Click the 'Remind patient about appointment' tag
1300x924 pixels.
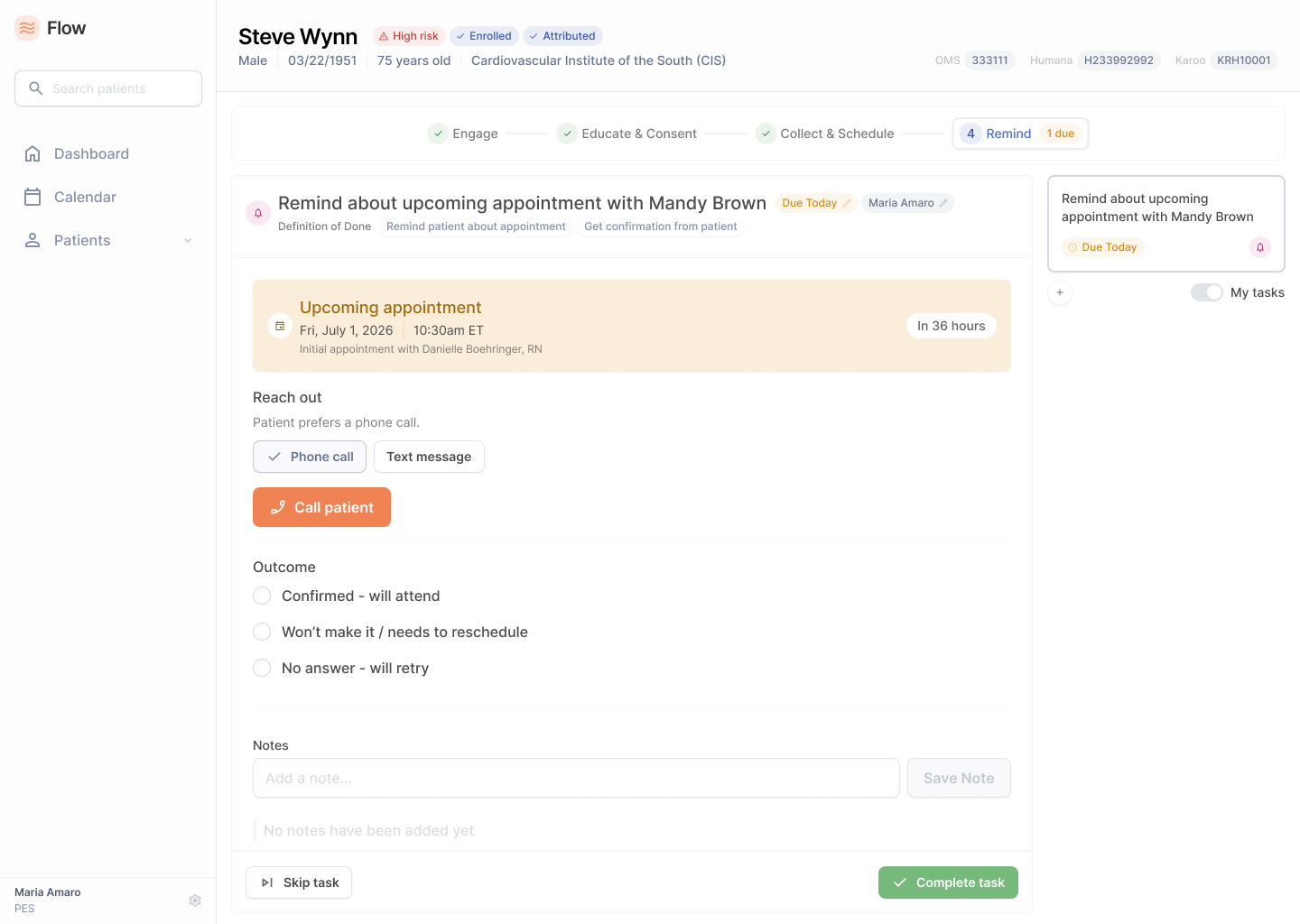[476, 226]
